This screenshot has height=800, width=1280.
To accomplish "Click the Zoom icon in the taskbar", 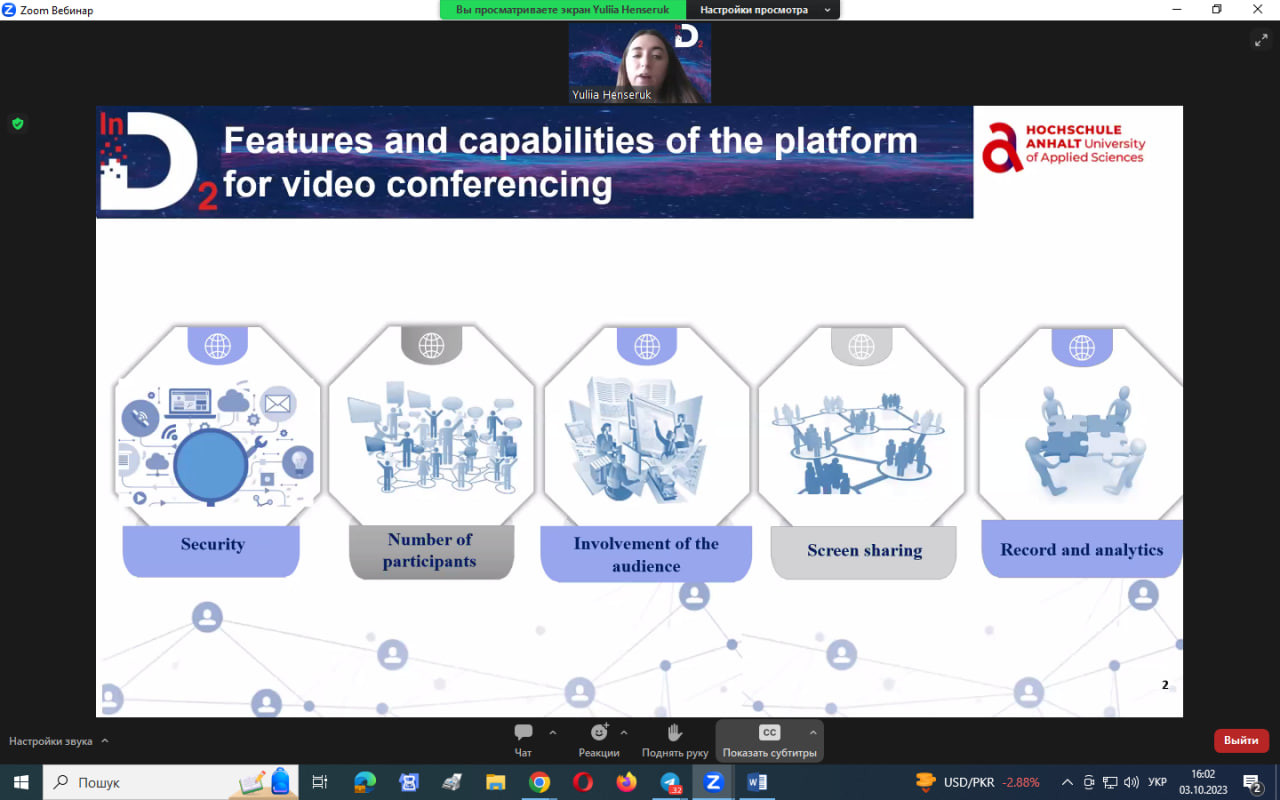I will (x=713, y=782).
